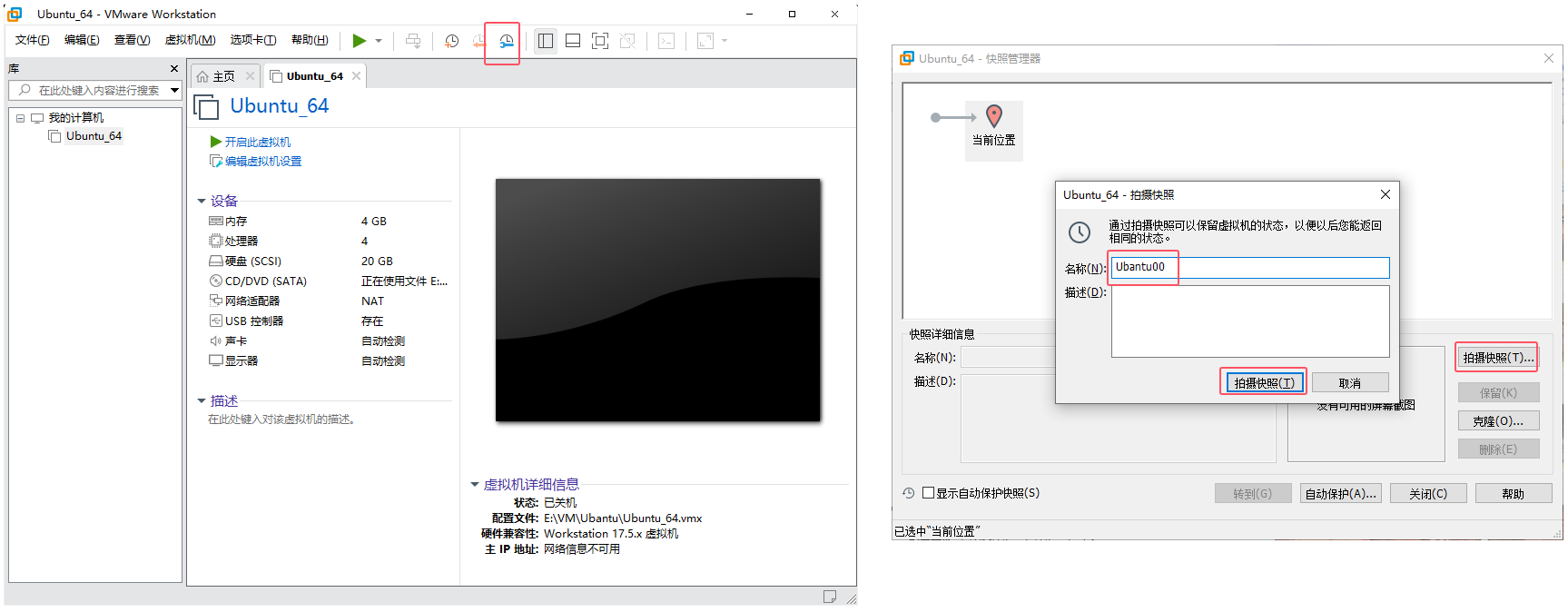Collapse the 我的计算机 tree node
1568x612 pixels.
tap(20, 118)
